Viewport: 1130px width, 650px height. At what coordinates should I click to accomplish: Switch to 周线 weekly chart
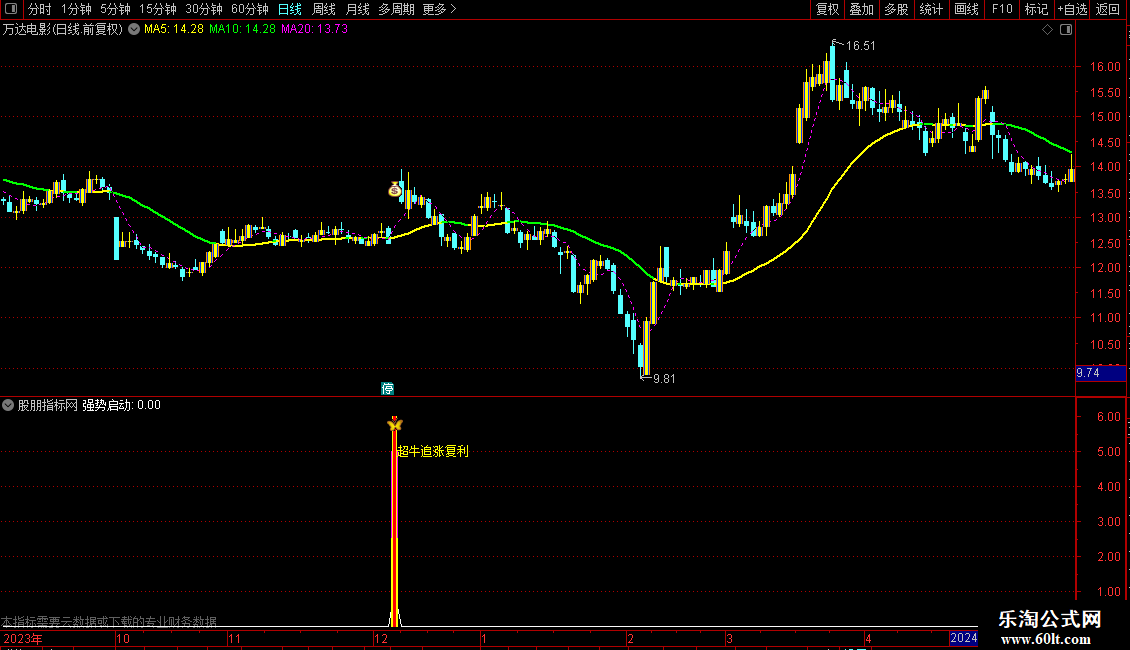[x=324, y=9]
